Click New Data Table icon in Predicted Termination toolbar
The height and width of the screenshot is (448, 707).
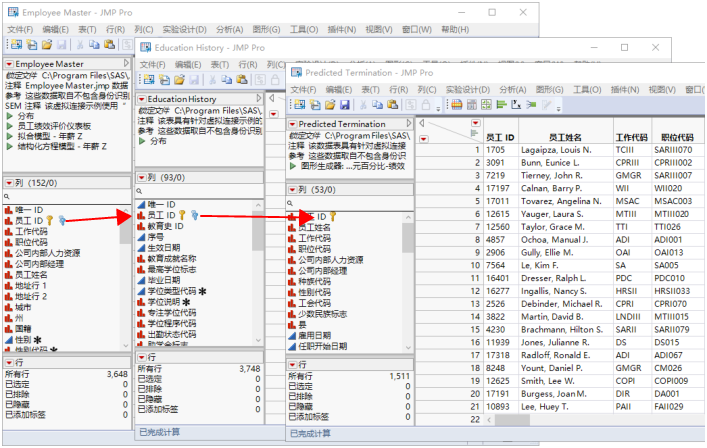click(300, 105)
